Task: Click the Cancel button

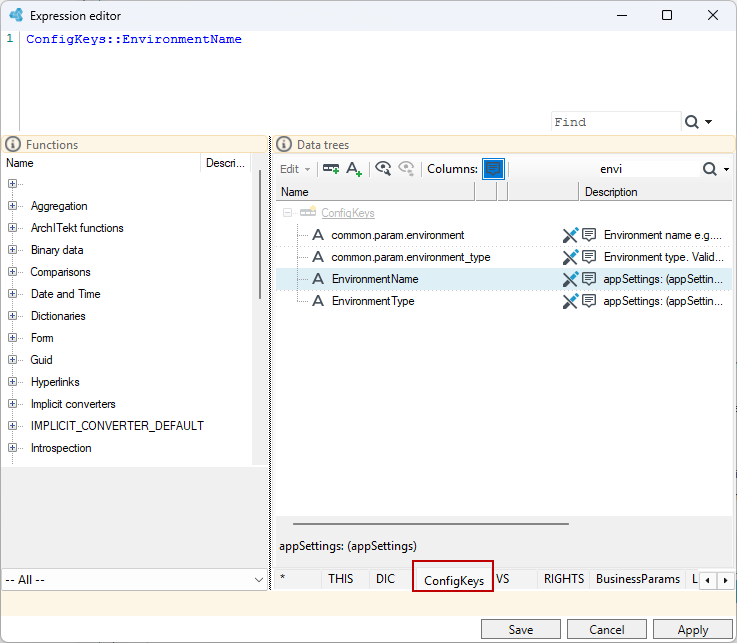Action: tap(606, 630)
